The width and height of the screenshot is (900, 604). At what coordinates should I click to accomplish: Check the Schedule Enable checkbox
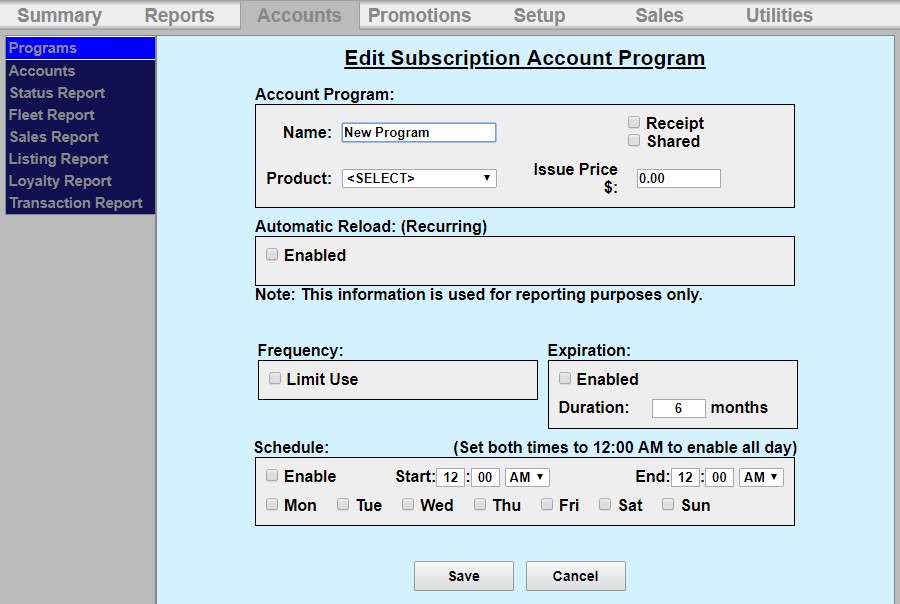click(272, 476)
